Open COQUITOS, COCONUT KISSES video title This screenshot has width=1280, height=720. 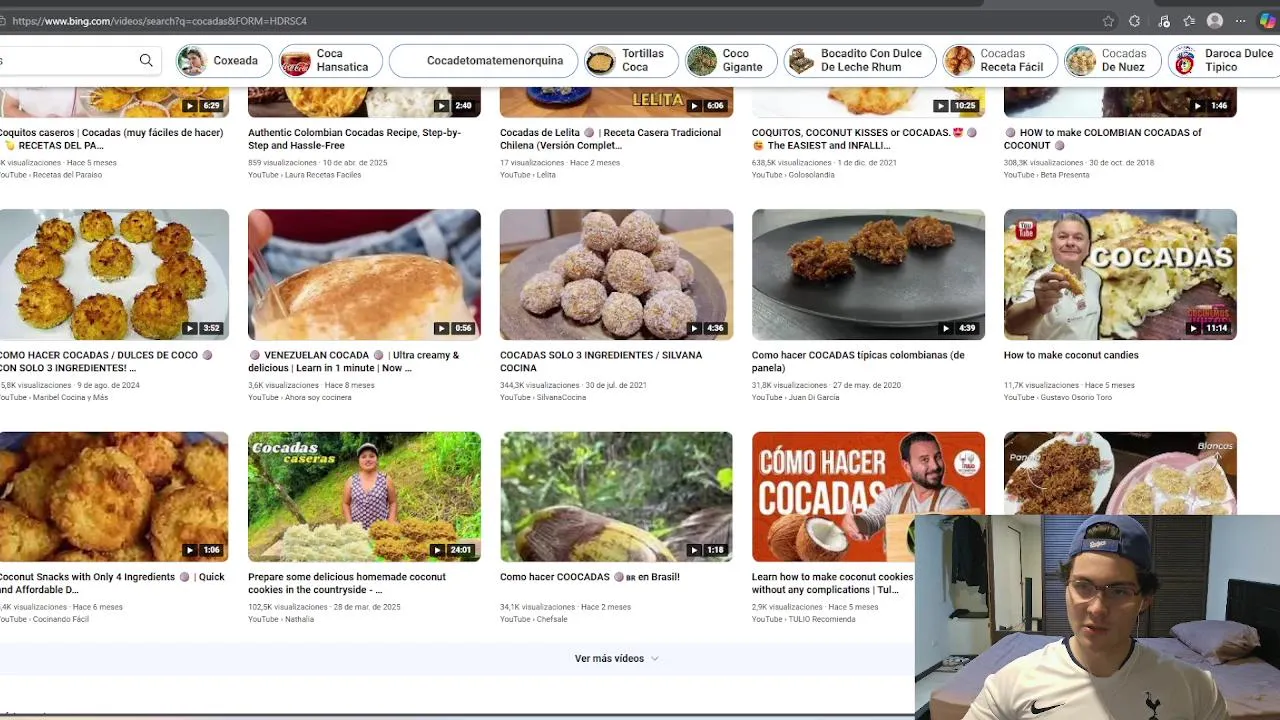point(864,139)
